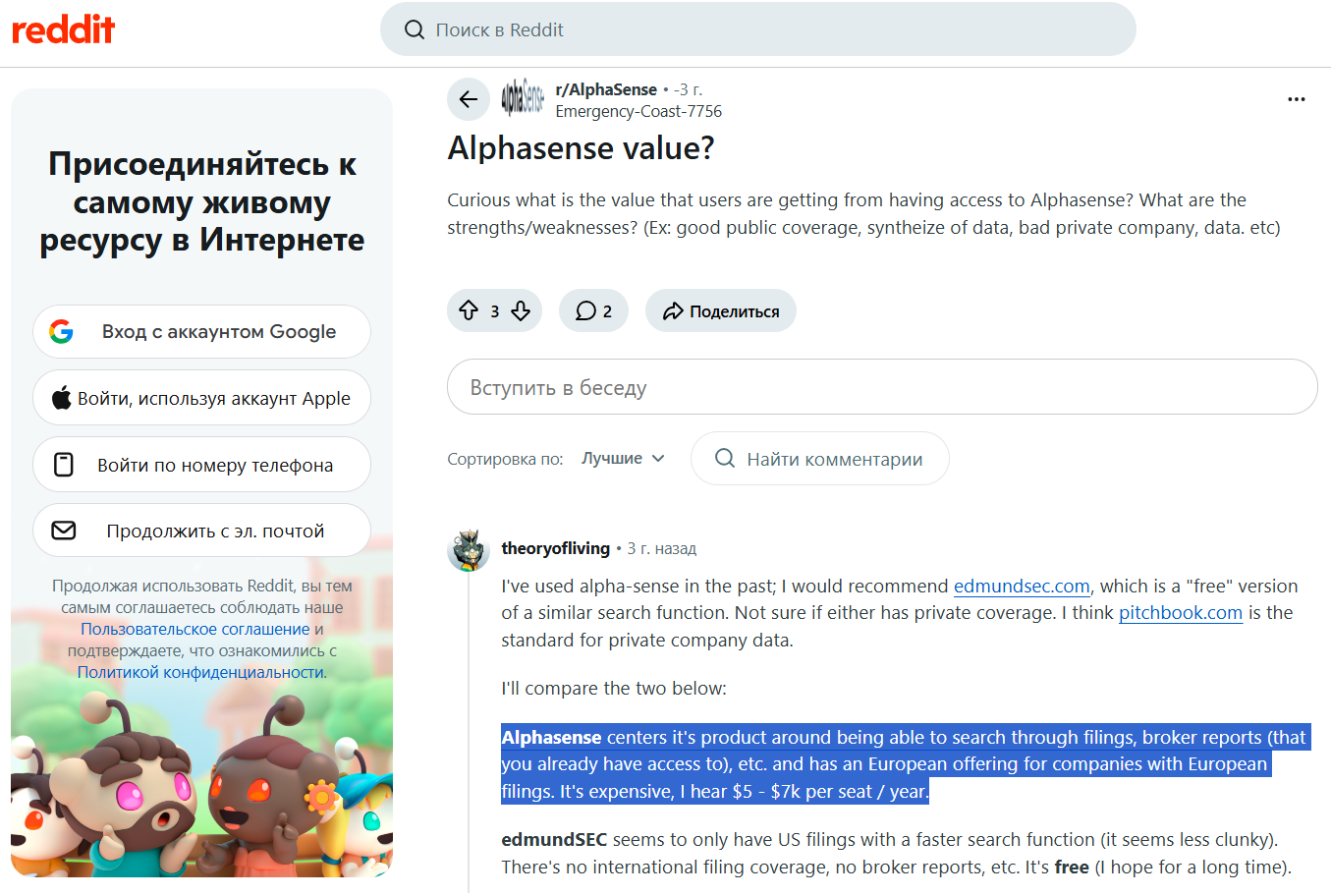Open the pitchbook.com link
Image resolution: width=1331 pixels, height=896 pixels.
[1181, 612]
